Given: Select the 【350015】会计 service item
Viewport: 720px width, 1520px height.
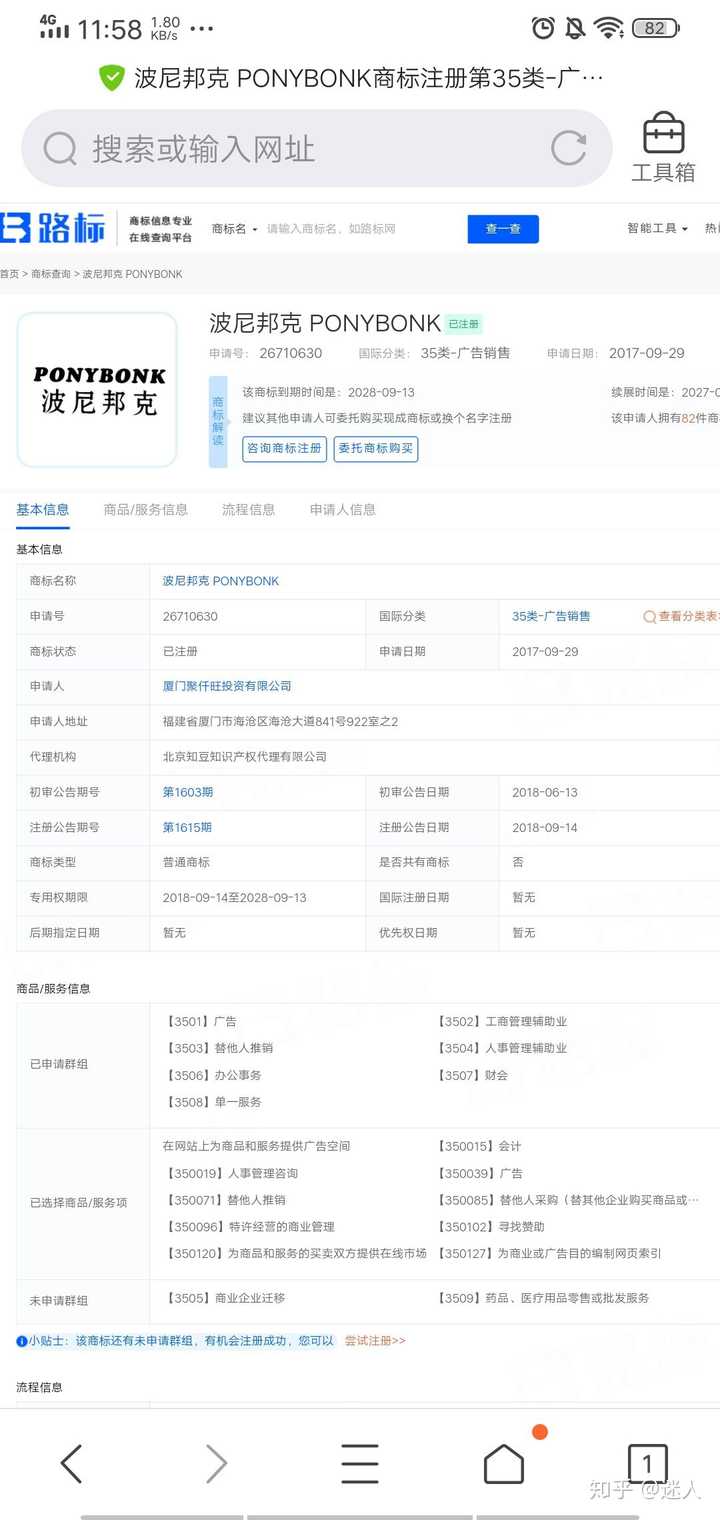Looking at the screenshot, I should pyautogui.click(x=479, y=1146).
